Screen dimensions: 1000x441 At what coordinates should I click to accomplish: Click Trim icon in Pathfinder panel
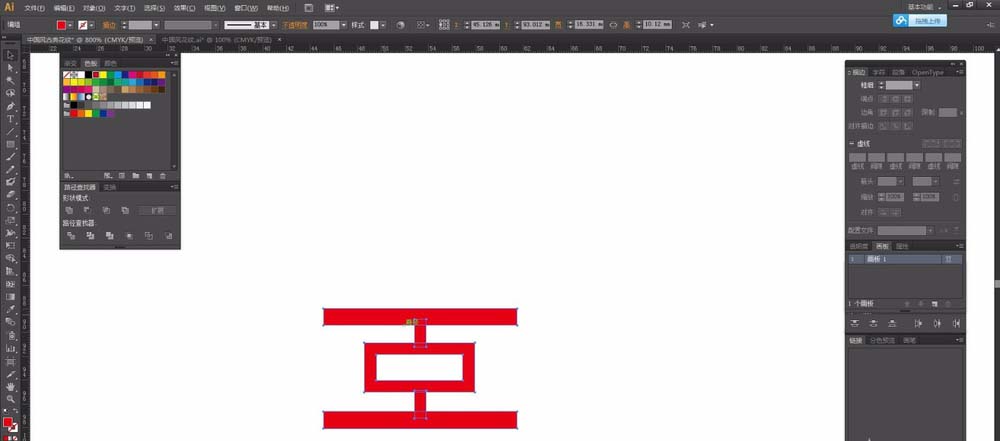pyautogui.click(x=91, y=235)
